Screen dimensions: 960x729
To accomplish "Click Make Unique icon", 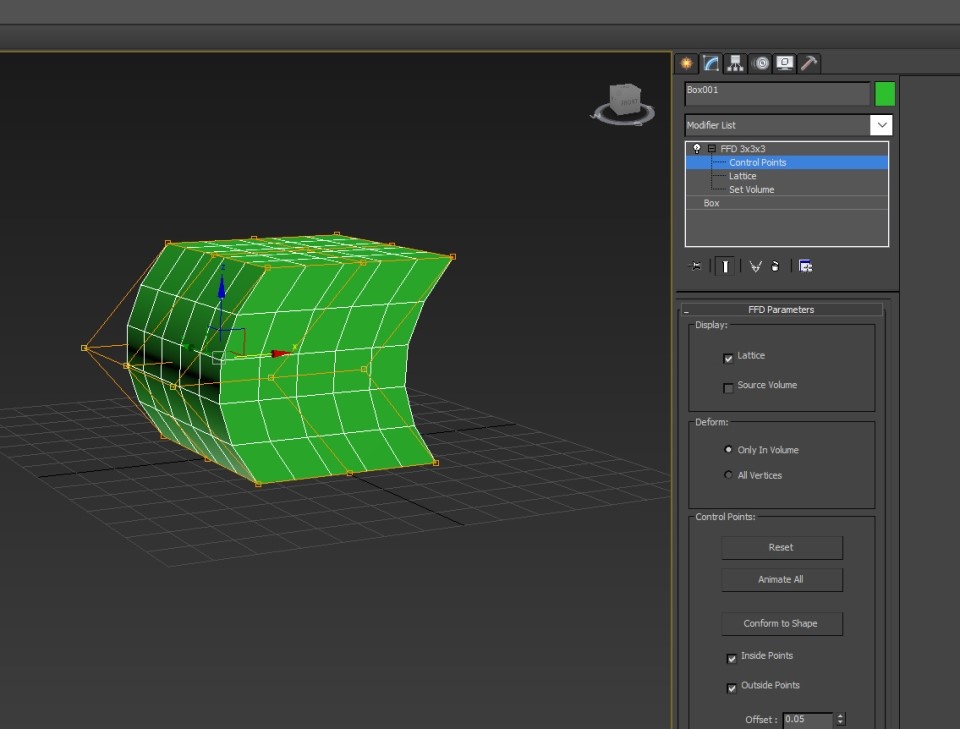I will (x=755, y=266).
